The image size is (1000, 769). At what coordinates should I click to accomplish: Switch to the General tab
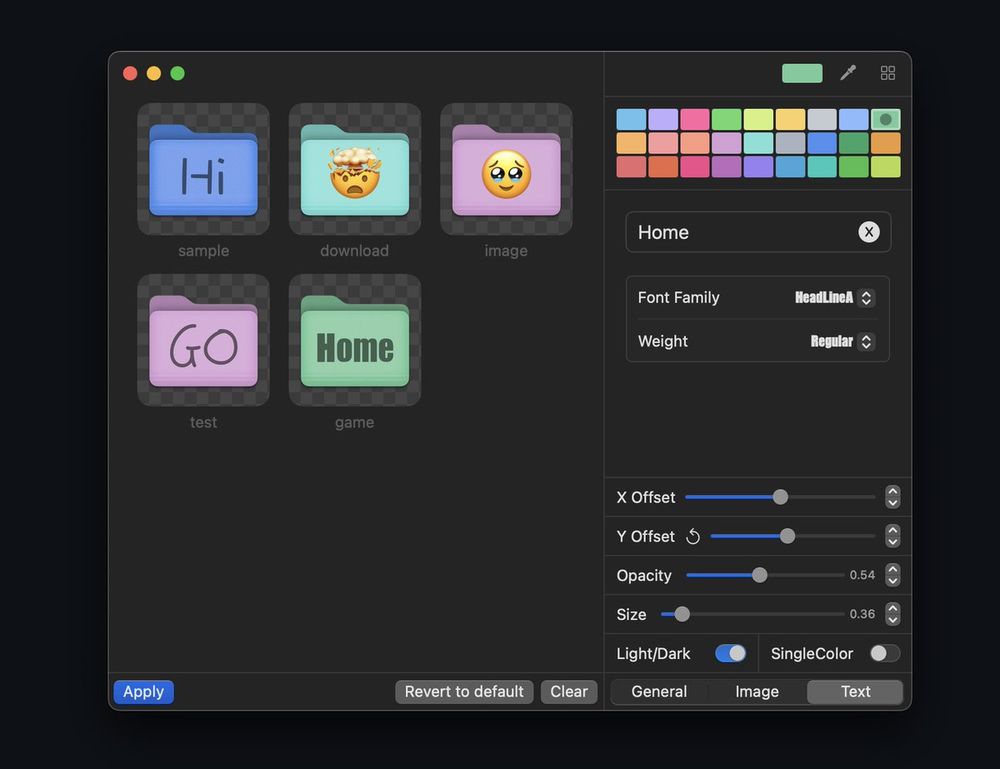click(659, 692)
